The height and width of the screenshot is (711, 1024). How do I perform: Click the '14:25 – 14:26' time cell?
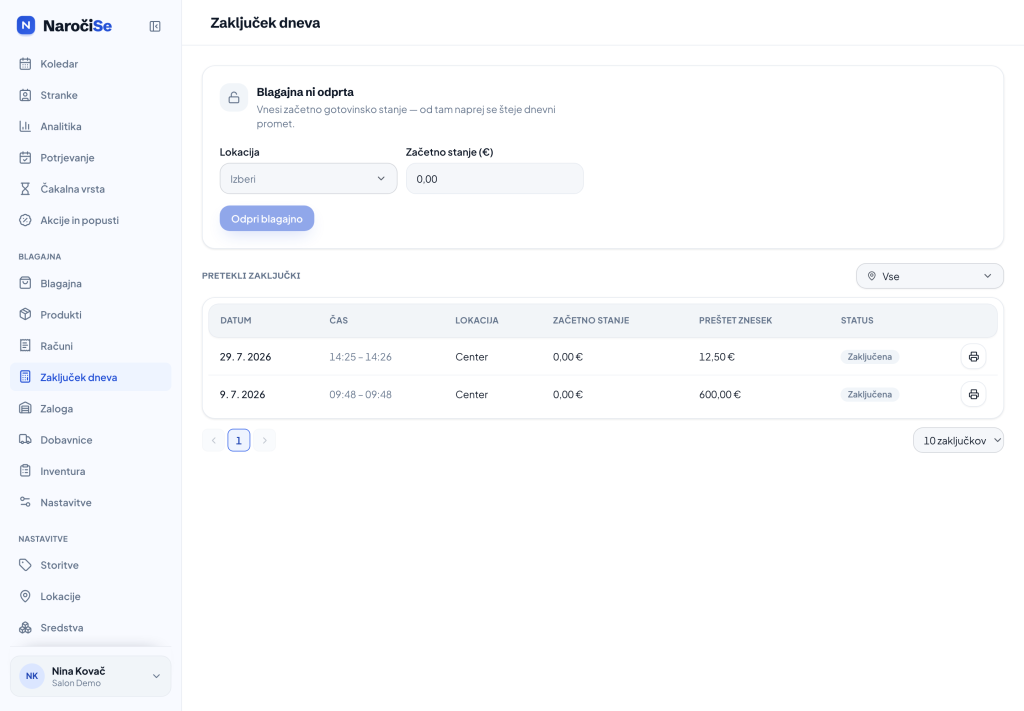[x=360, y=357]
